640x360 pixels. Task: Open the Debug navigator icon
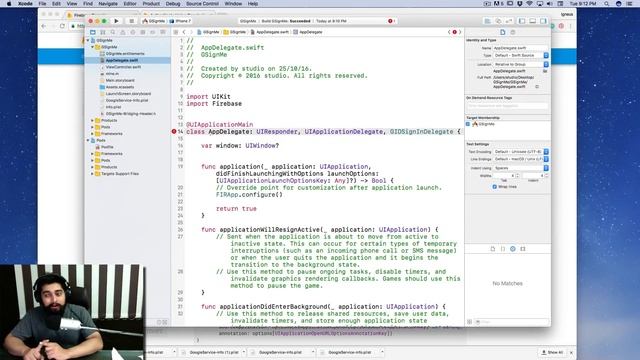pyautogui.click(x=142, y=32)
